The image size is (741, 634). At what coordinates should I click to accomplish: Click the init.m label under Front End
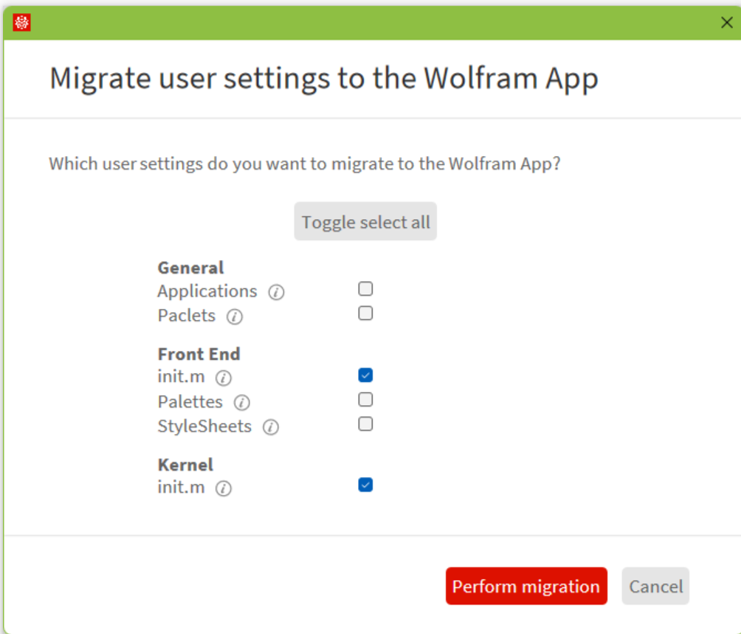(x=181, y=377)
